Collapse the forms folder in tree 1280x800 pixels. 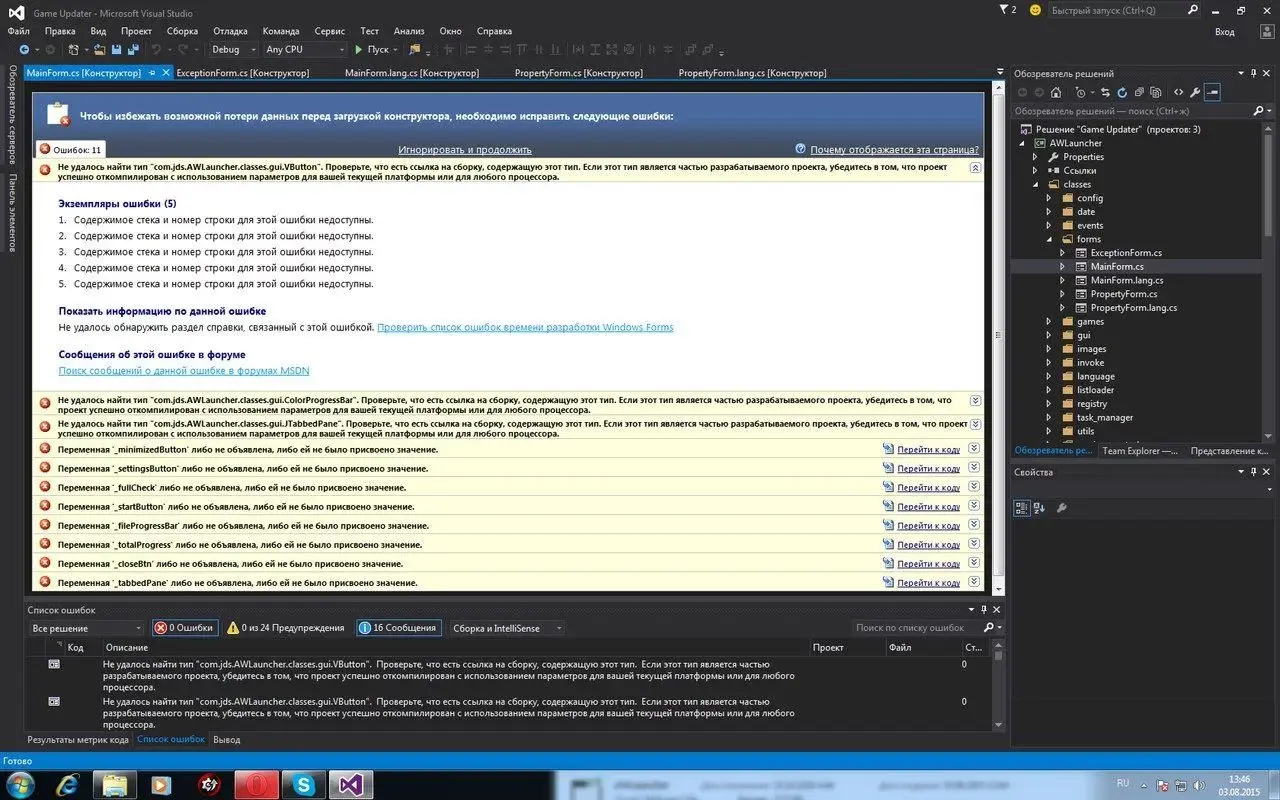[x=1049, y=239]
